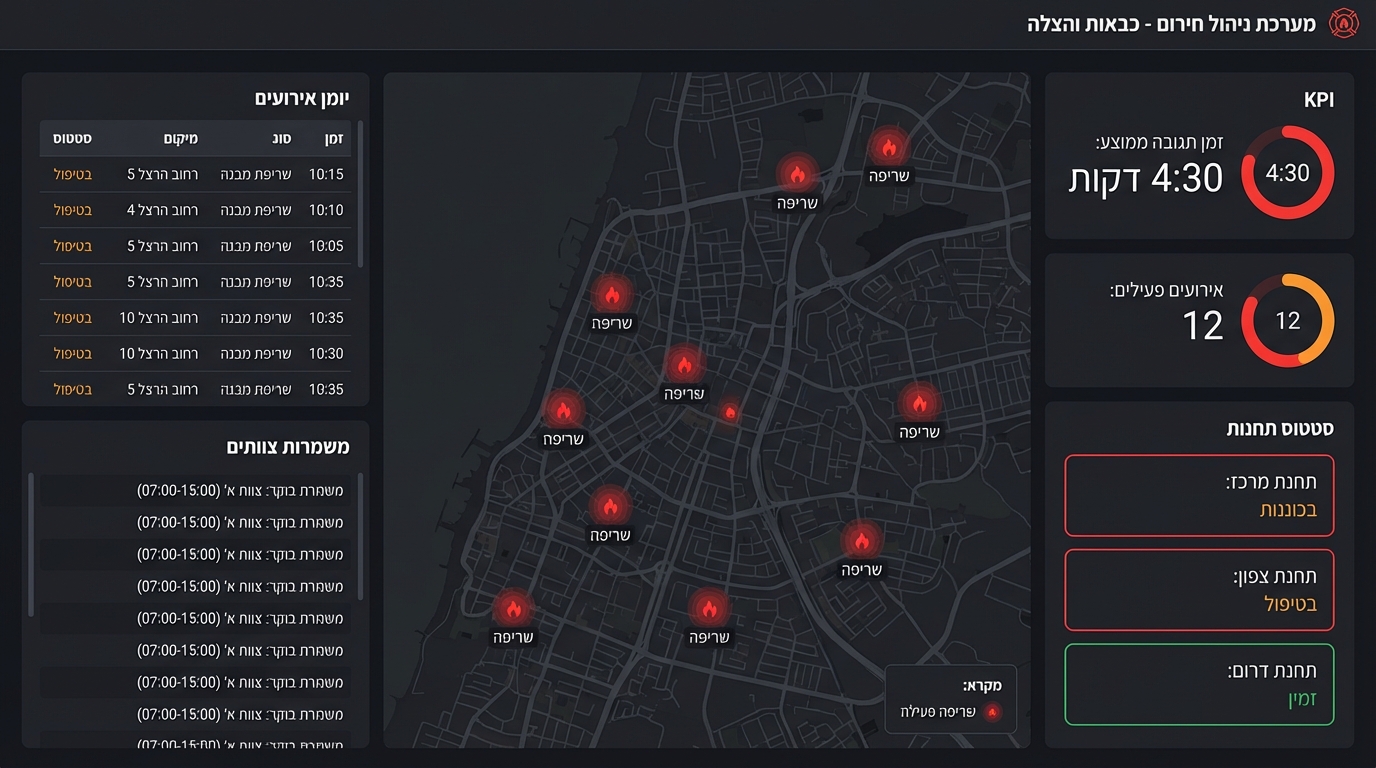Screen dimensions: 1376x768
Task: Click the מיקום column header
Action: click(179, 139)
